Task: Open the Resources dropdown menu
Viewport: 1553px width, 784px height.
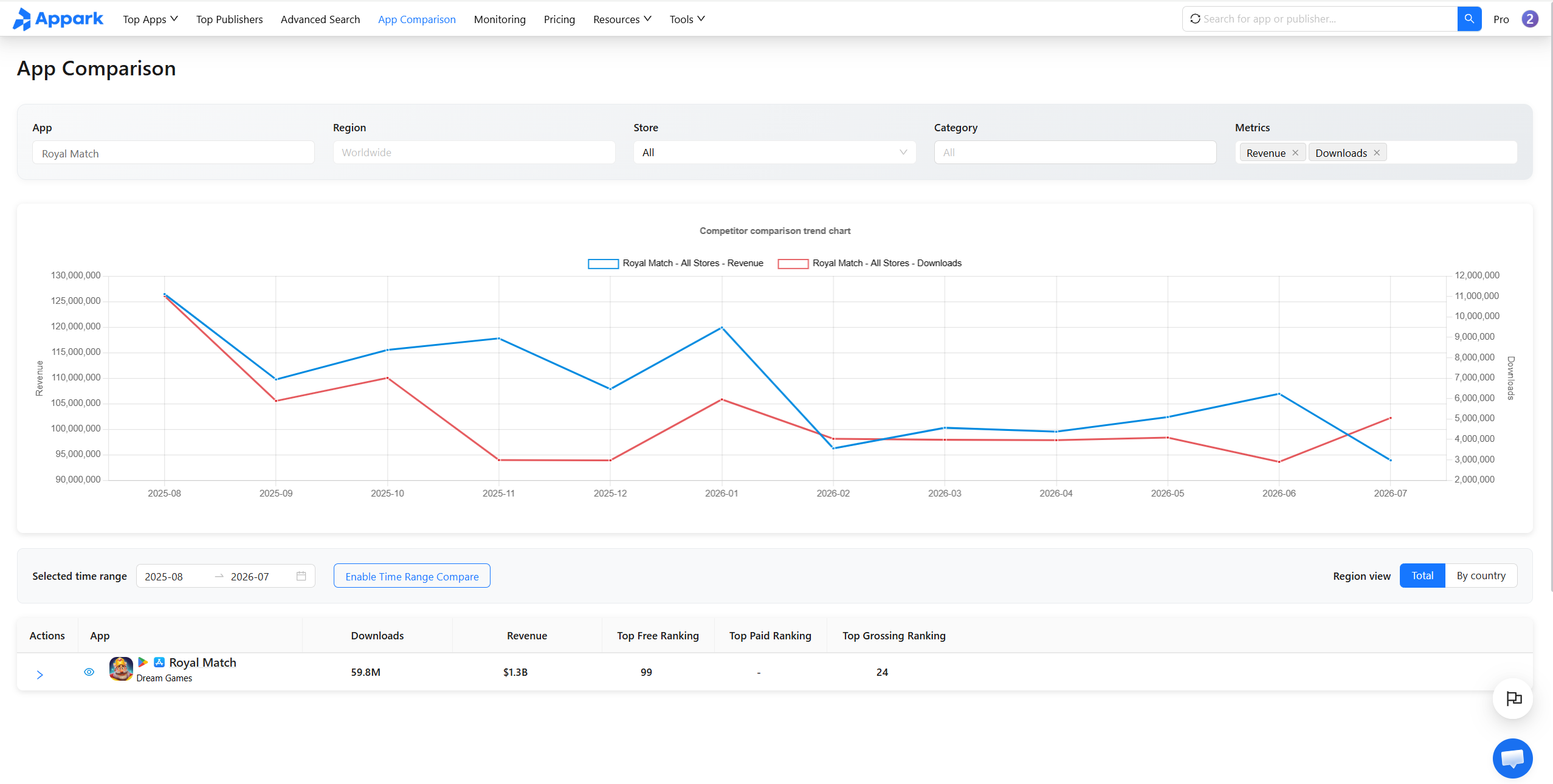Action: (x=622, y=19)
